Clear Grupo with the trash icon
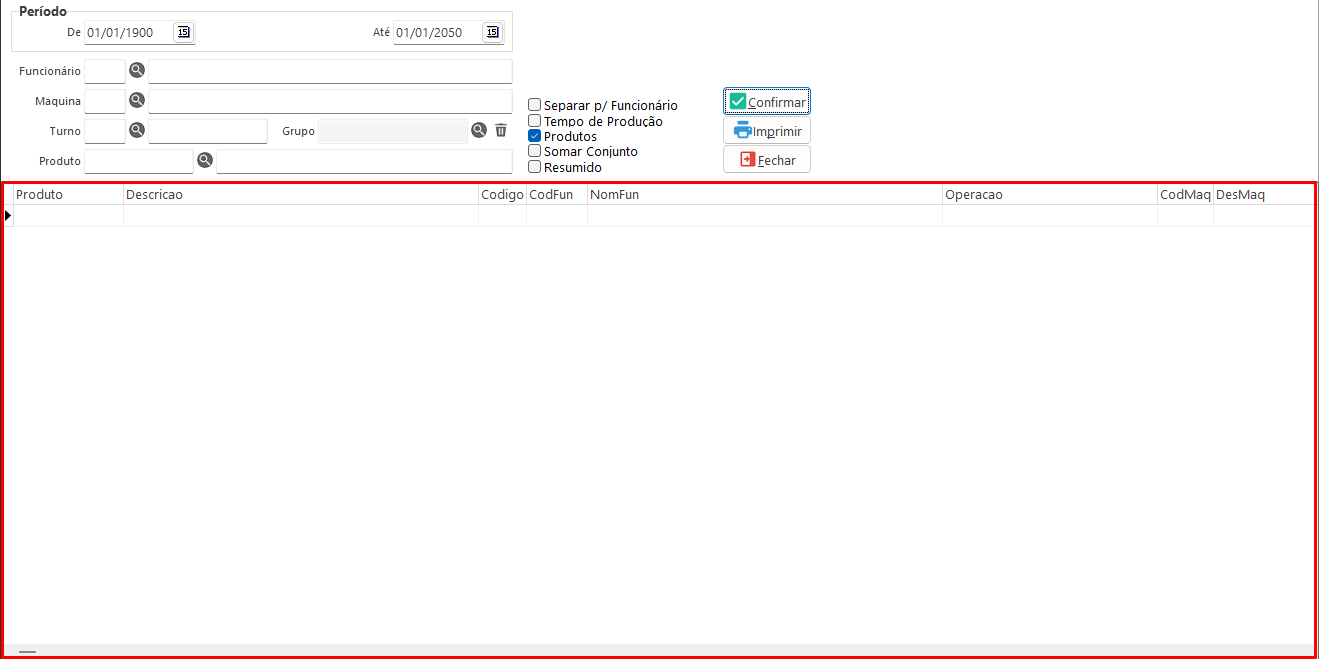The height and width of the screenshot is (659, 1319). (501, 130)
